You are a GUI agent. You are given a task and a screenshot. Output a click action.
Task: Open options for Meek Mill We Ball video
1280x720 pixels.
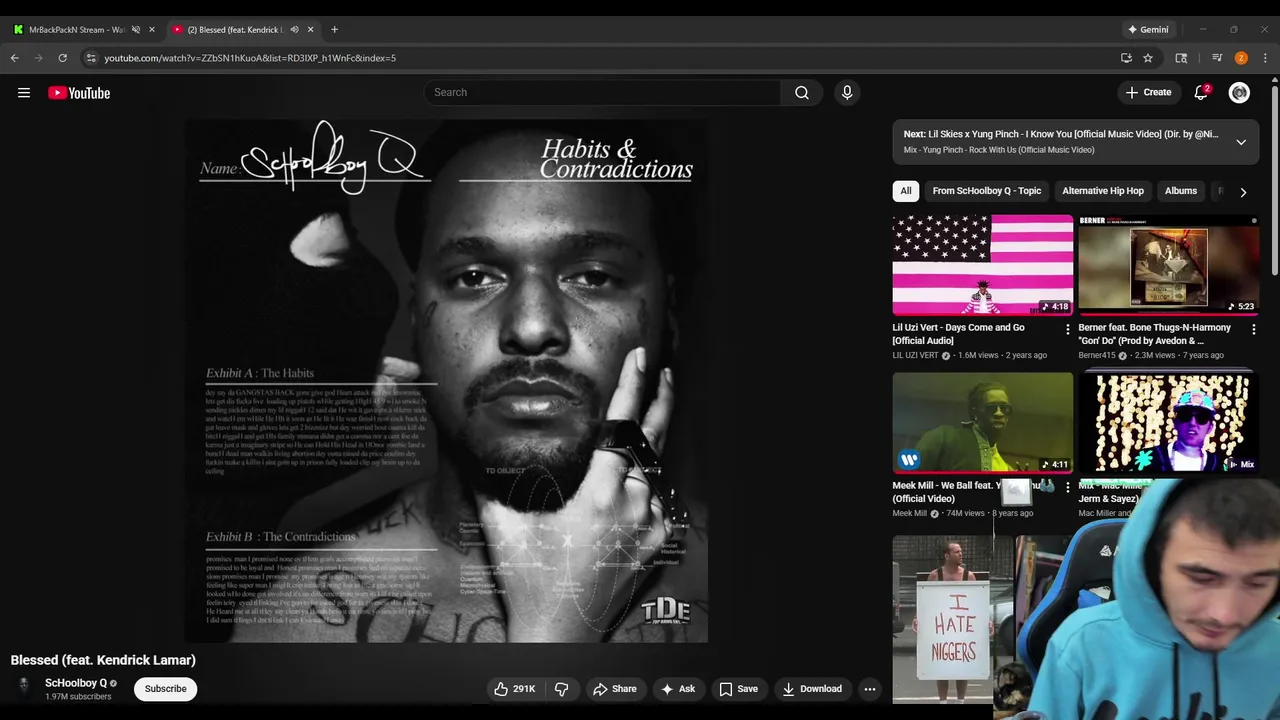1067,487
